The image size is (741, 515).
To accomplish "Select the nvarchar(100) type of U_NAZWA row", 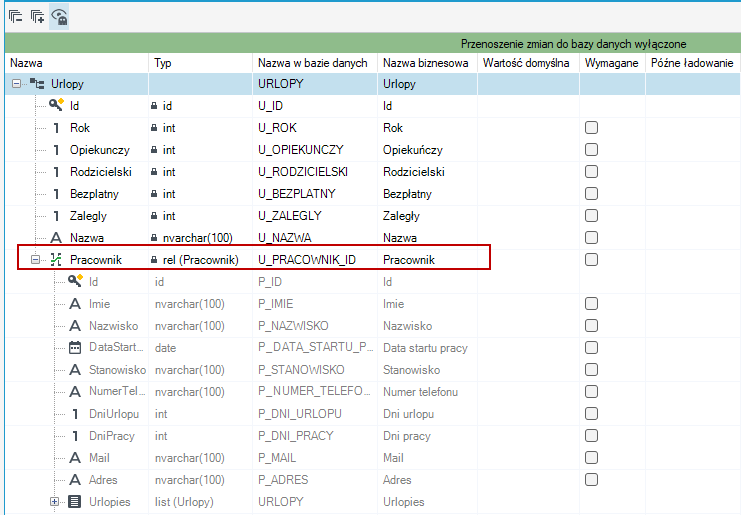I will [x=198, y=238].
